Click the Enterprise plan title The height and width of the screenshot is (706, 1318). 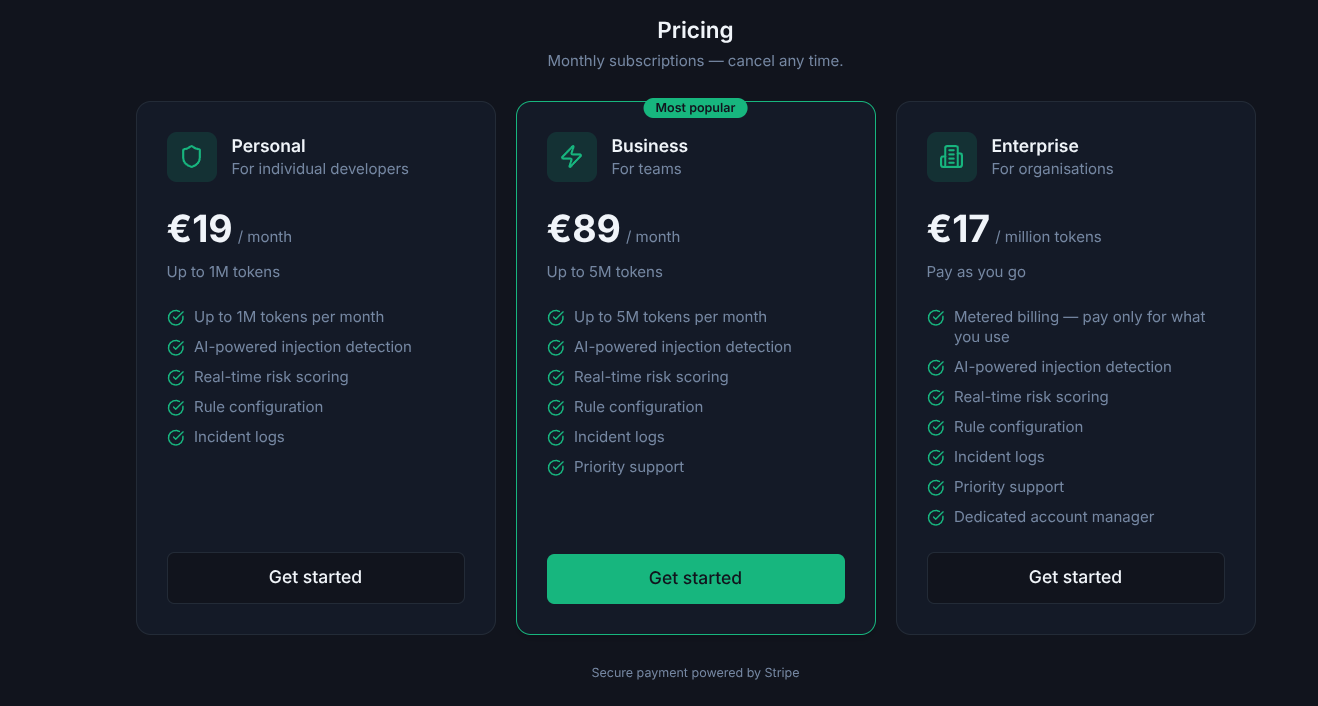click(x=1035, y=146)
